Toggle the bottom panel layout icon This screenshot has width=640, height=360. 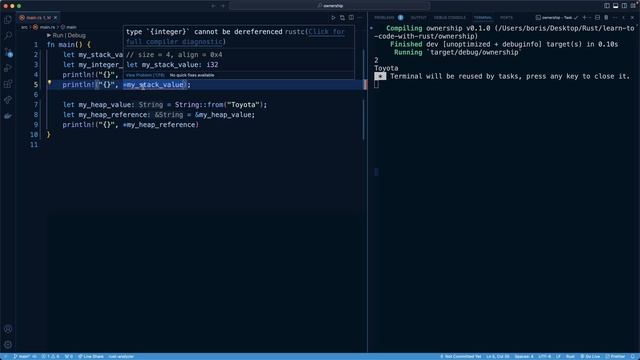[x=616, y=6]
